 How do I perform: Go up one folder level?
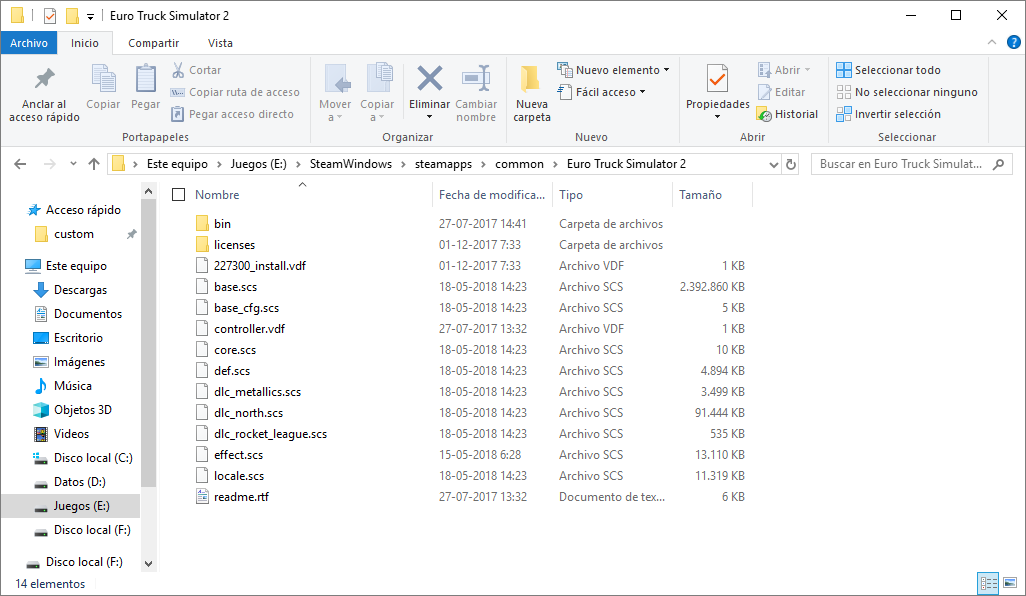94,164
